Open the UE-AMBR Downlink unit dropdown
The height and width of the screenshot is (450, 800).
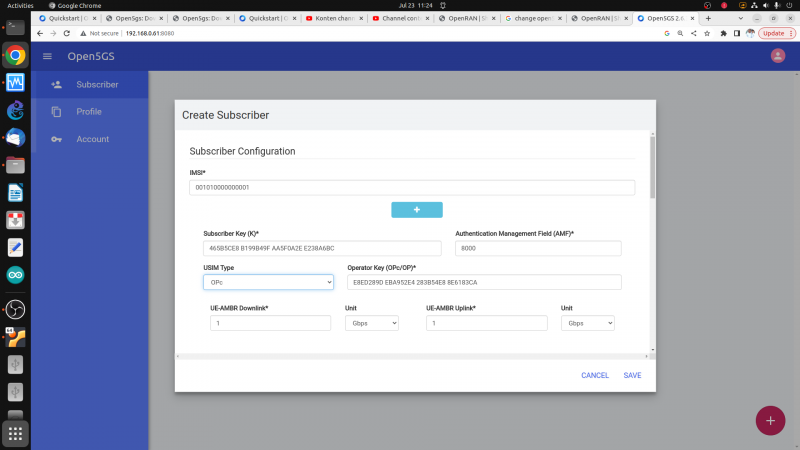pyautogui.click(x=371, y=323)
